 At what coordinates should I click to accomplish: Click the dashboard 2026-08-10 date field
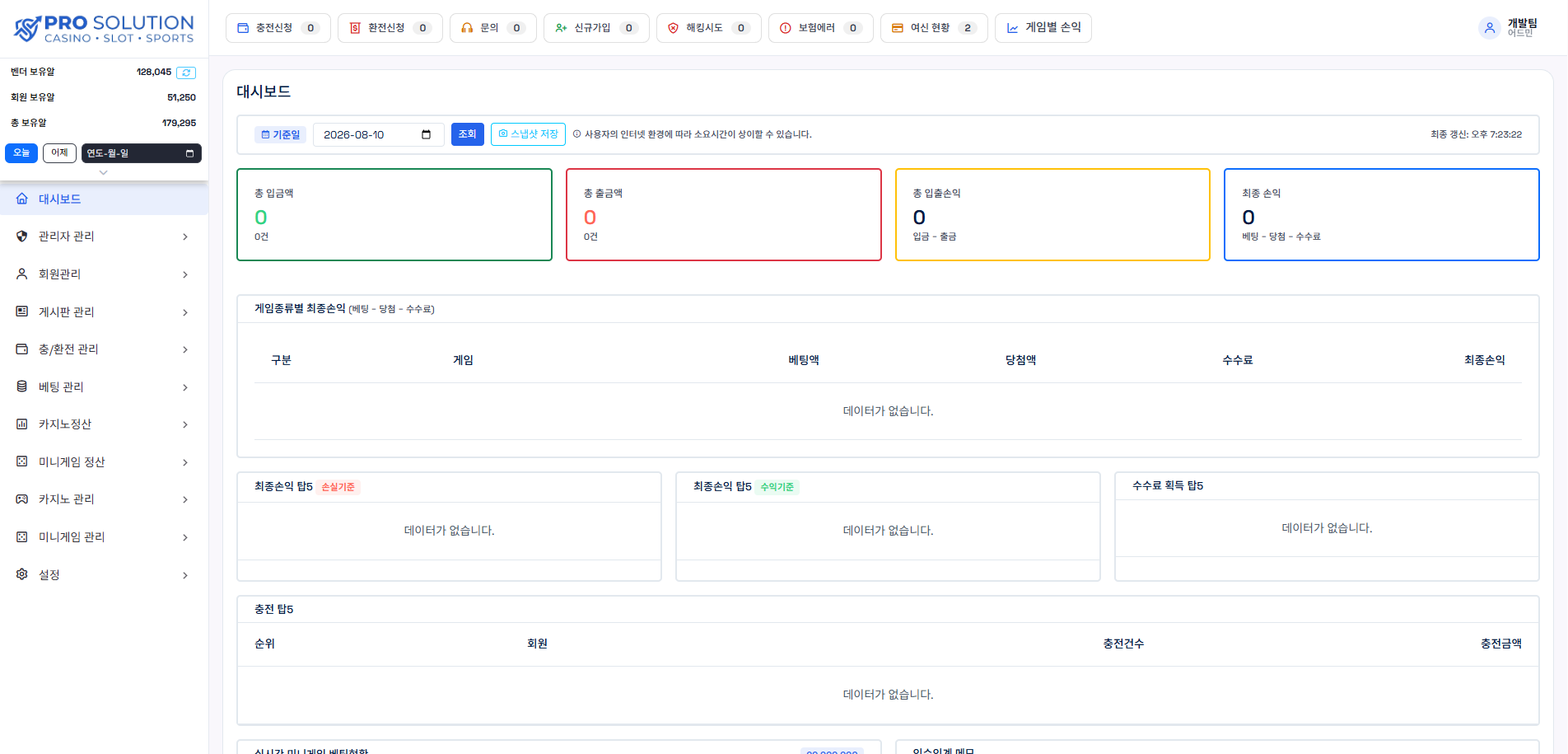pos(379,134)
